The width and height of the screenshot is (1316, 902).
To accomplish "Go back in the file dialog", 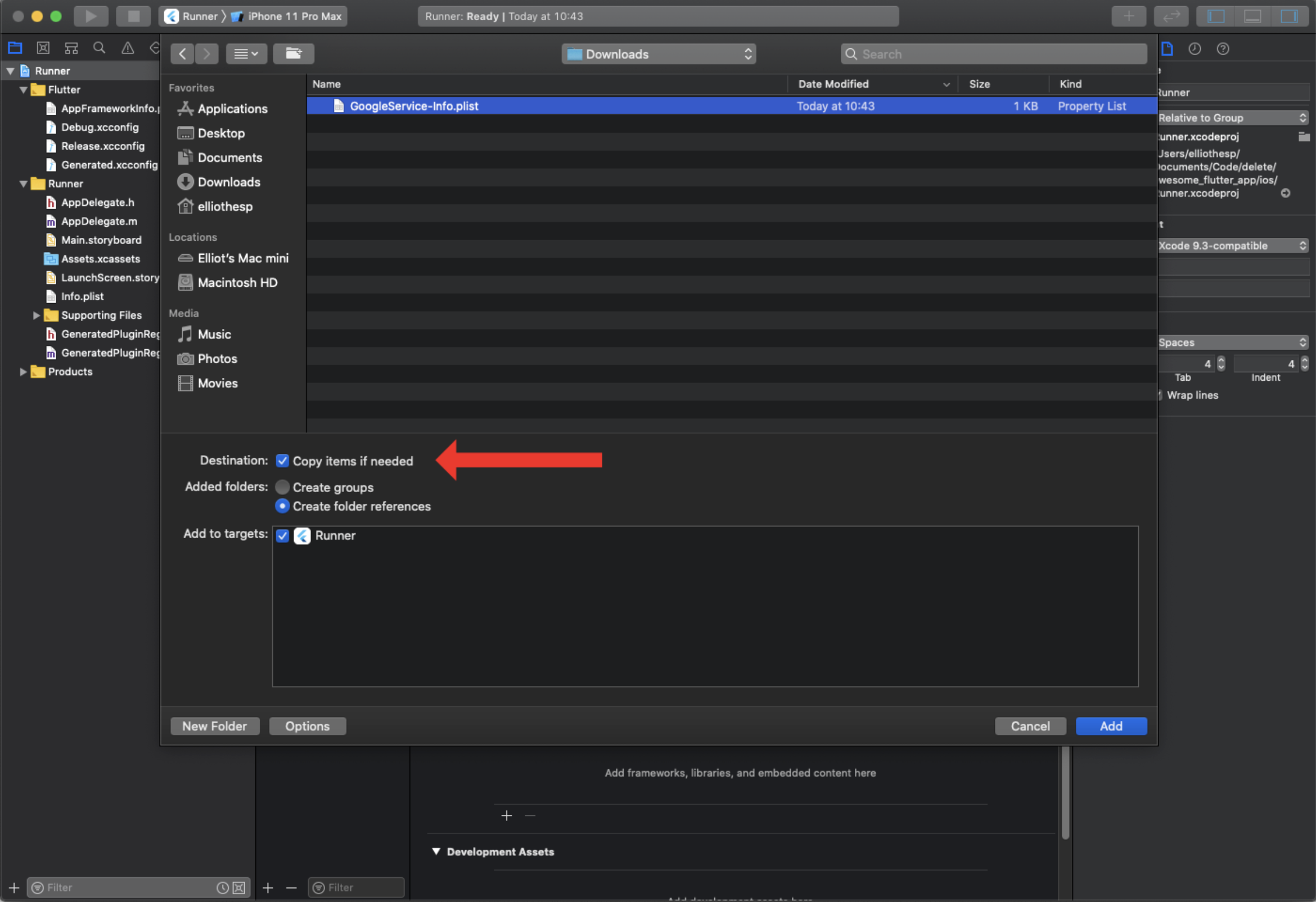I will [182, 54].
